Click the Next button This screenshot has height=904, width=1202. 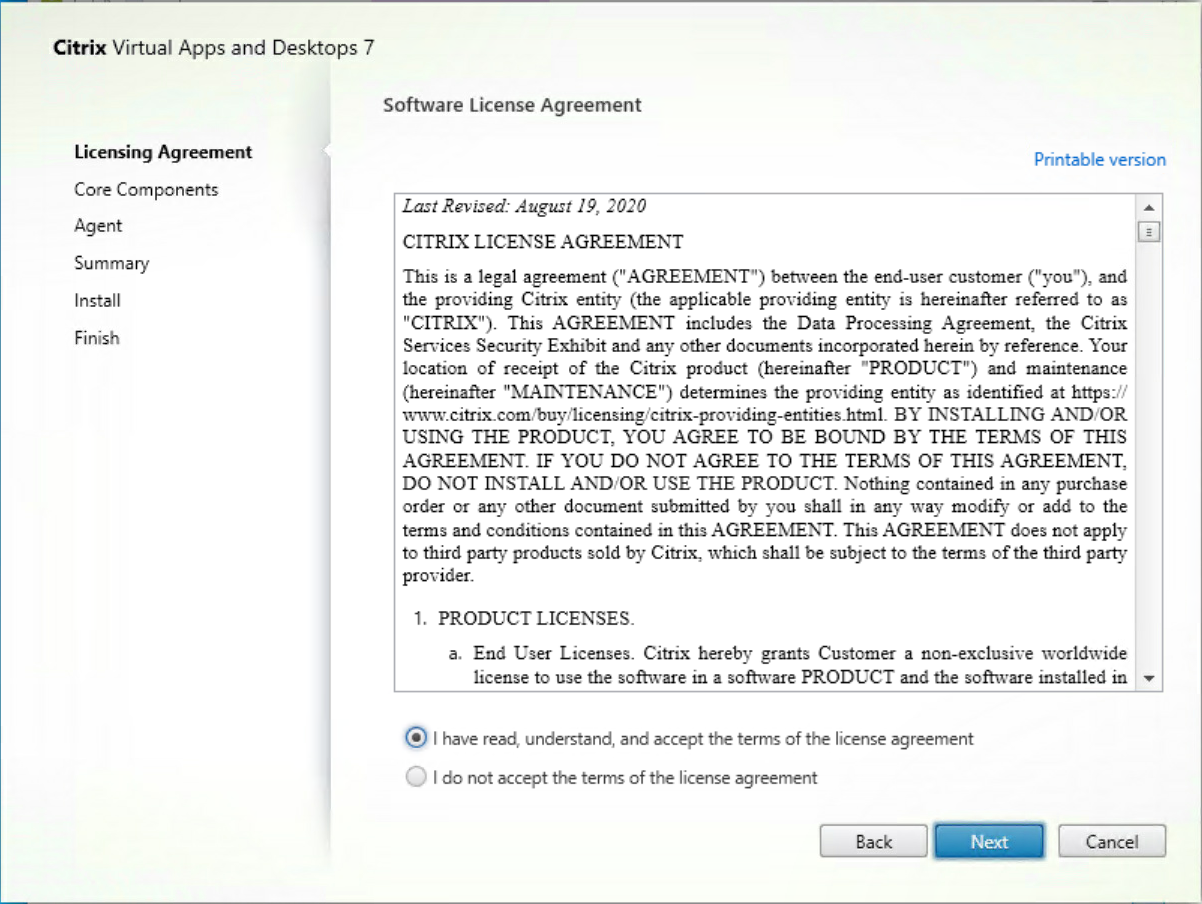click(x=988, y=841)
